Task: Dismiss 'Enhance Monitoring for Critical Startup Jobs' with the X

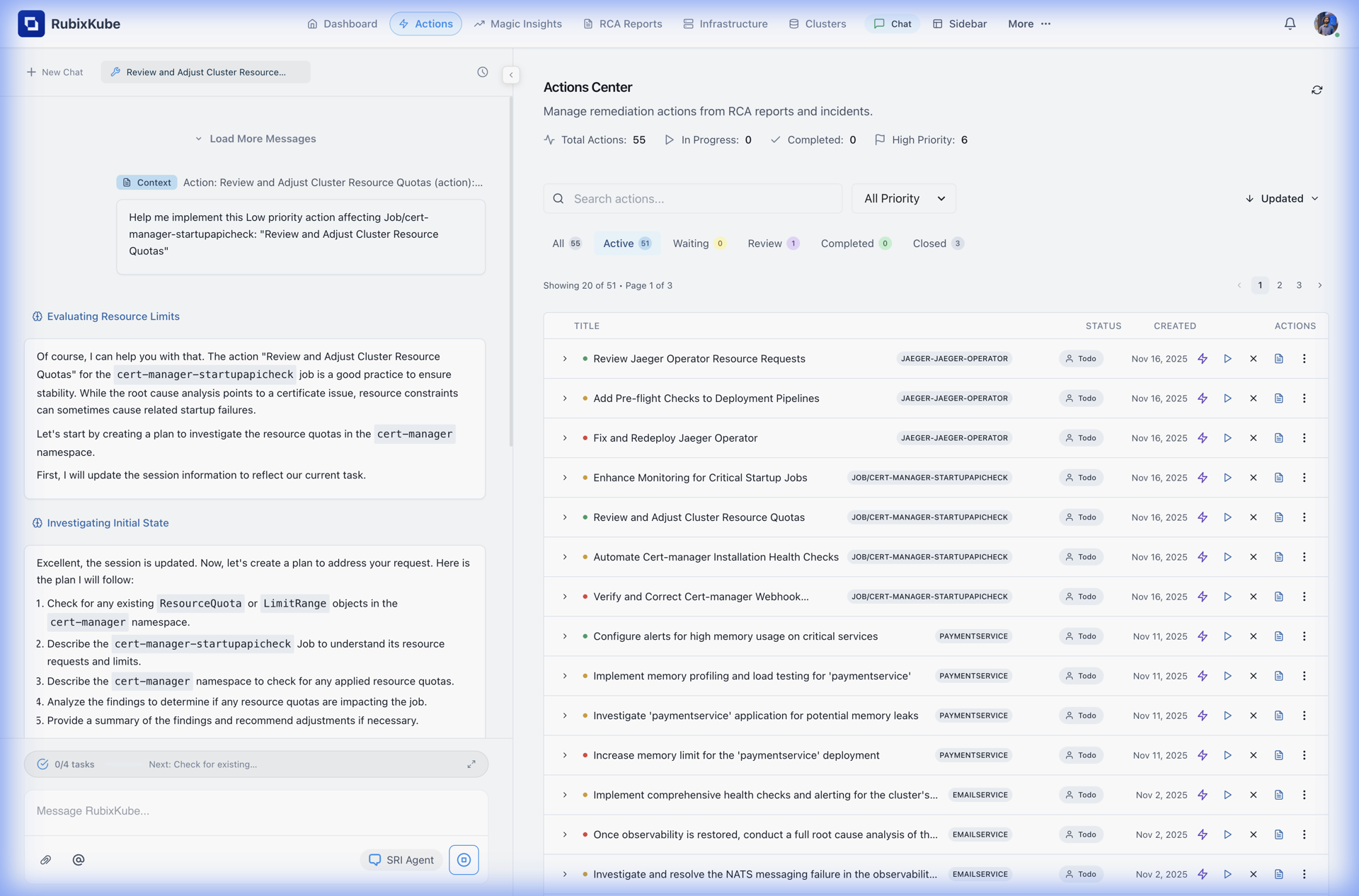Action: tap(1254, 478)
